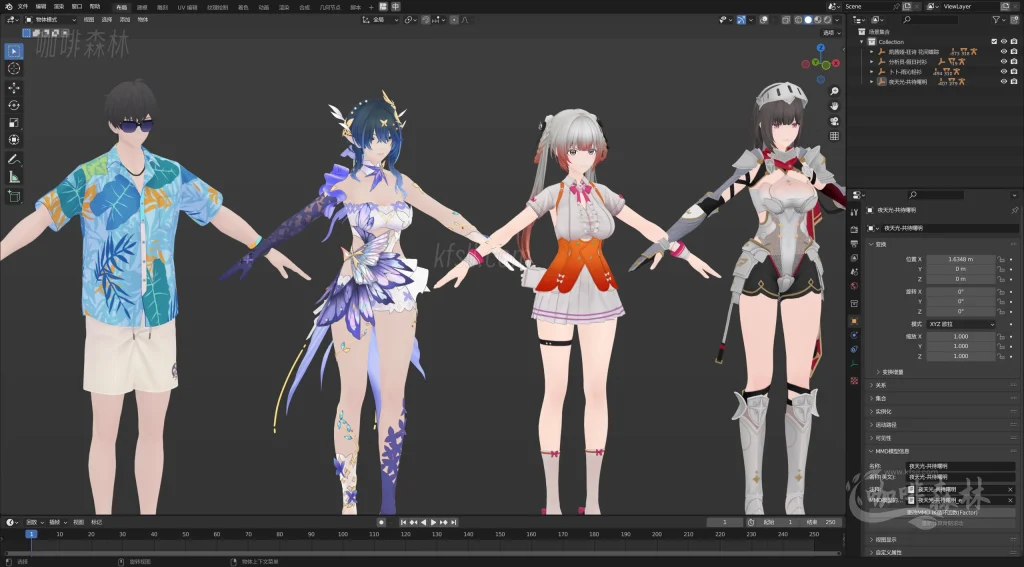Expand the first armature in outliner
This screenshot has height=567, width=1024.
click(x=871, y=52)
